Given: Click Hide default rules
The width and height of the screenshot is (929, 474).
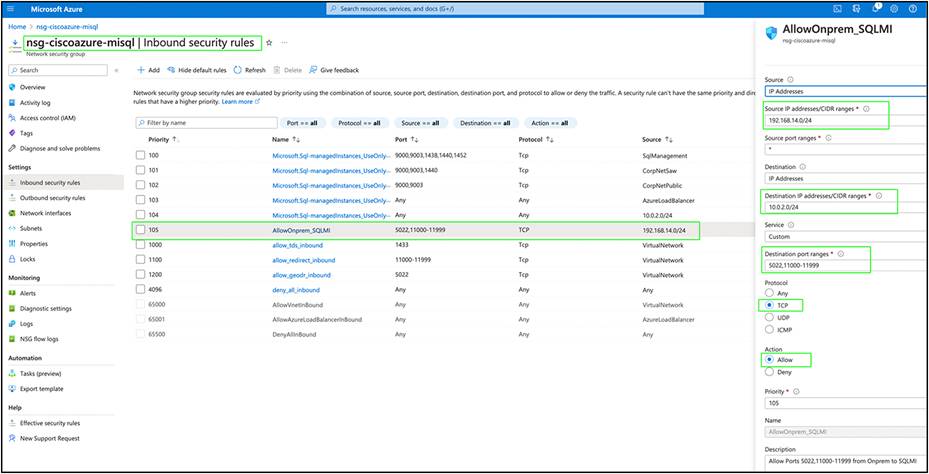Looking at the screenshot, I should pos(197,70).
